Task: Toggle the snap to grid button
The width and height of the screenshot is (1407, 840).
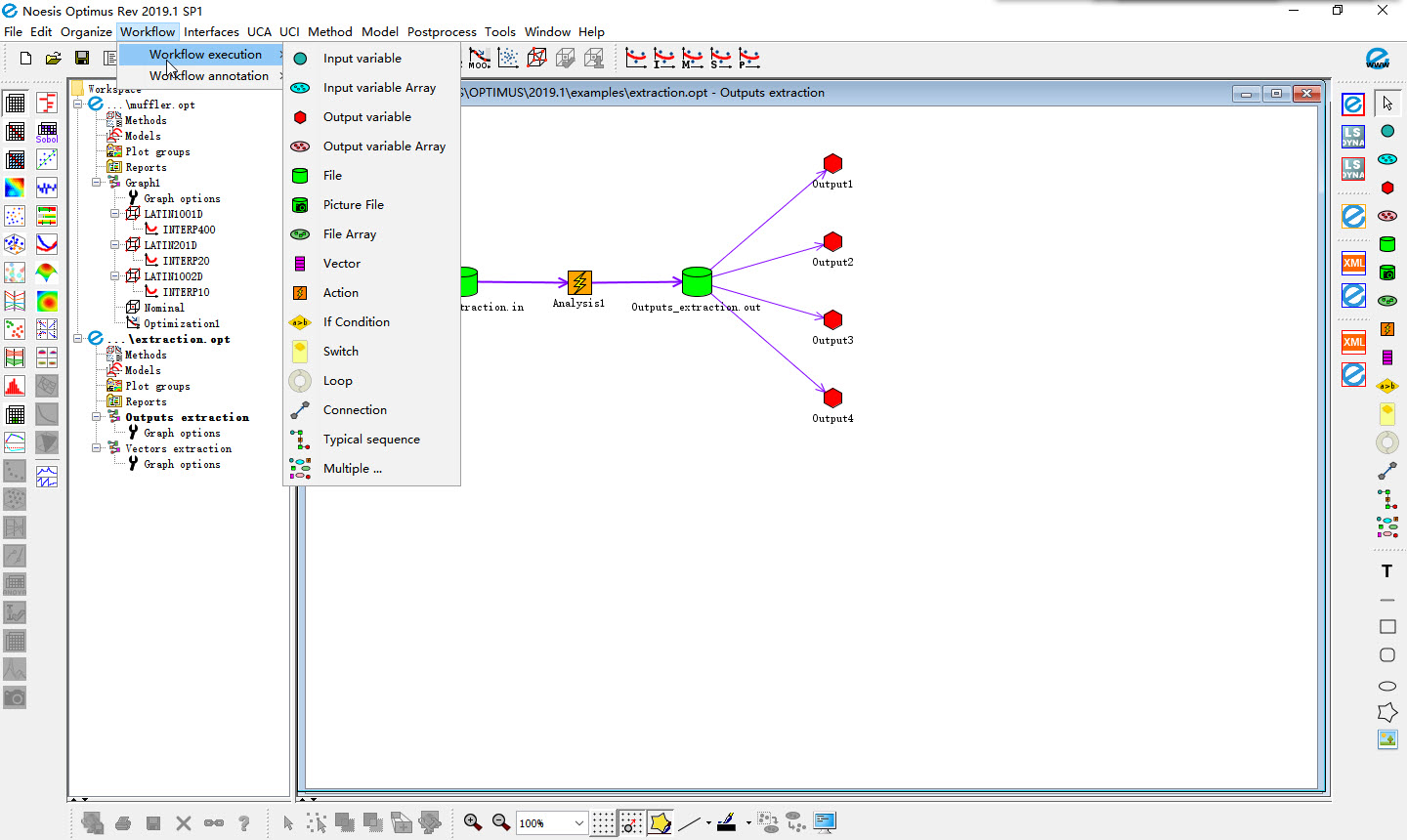Action: click(x=632, y=822)
